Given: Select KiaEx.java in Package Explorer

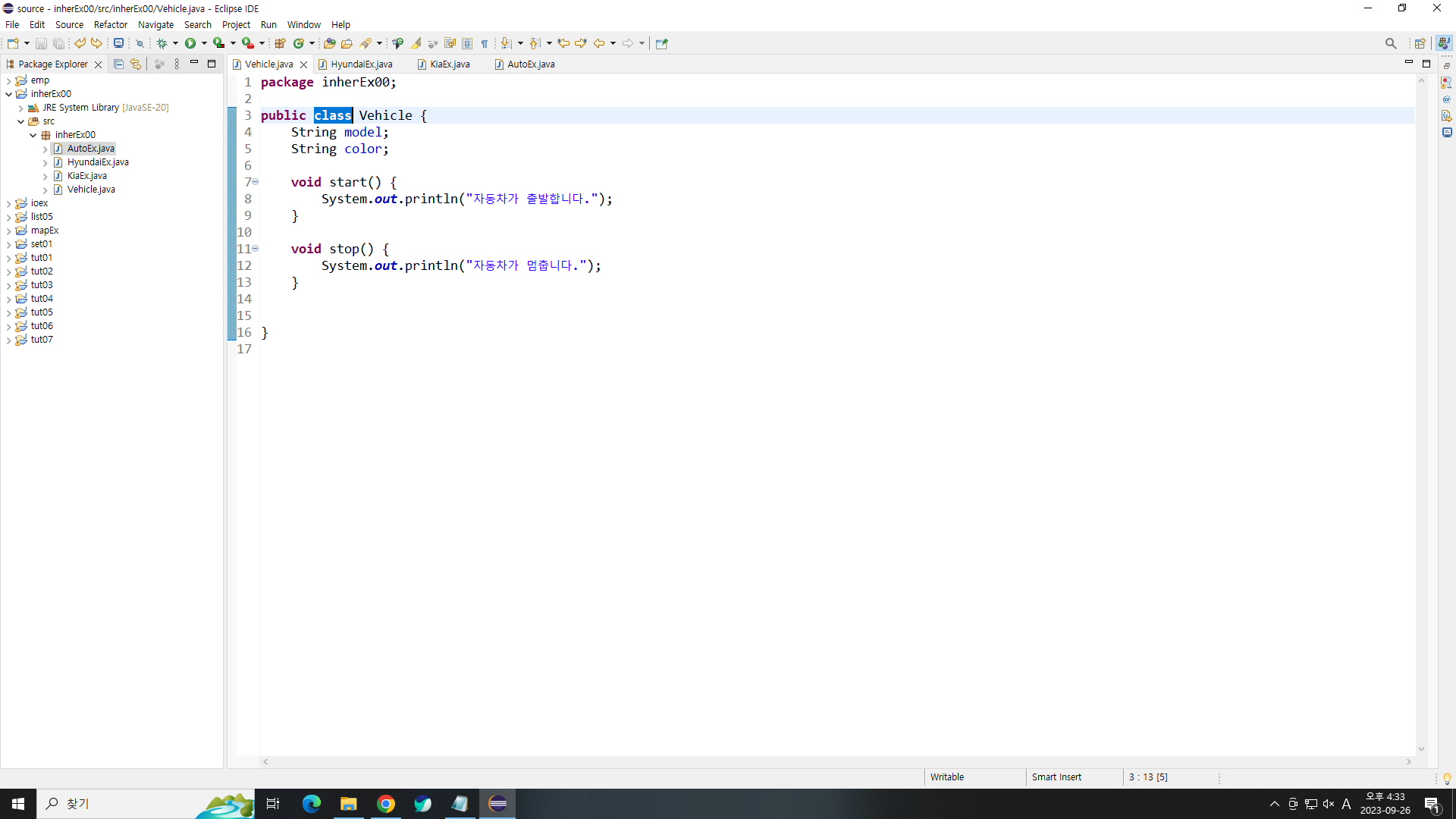Looking at the screenshot, I should click(86, 176).
